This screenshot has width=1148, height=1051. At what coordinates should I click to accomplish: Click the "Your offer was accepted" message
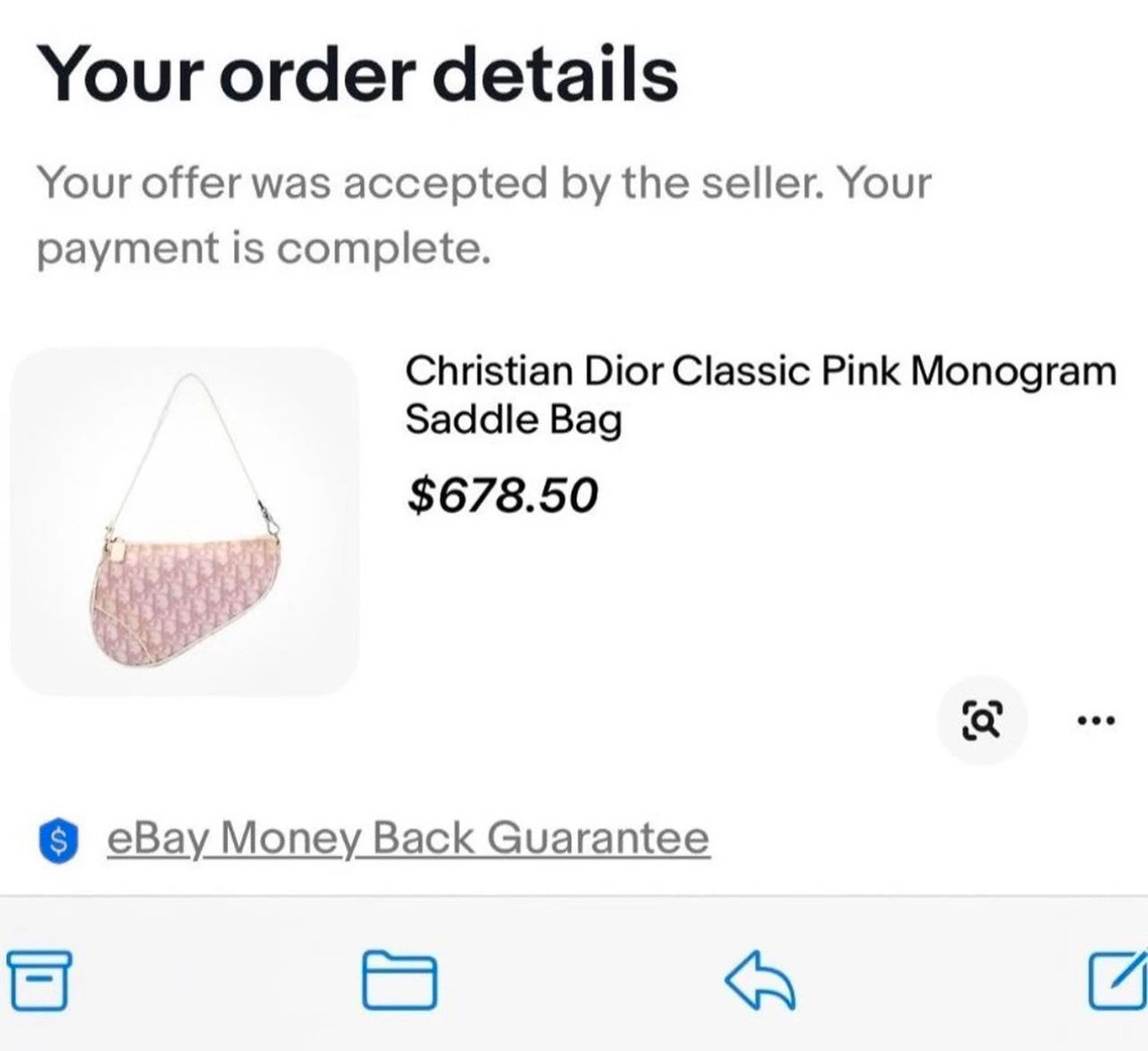[483, 183]
